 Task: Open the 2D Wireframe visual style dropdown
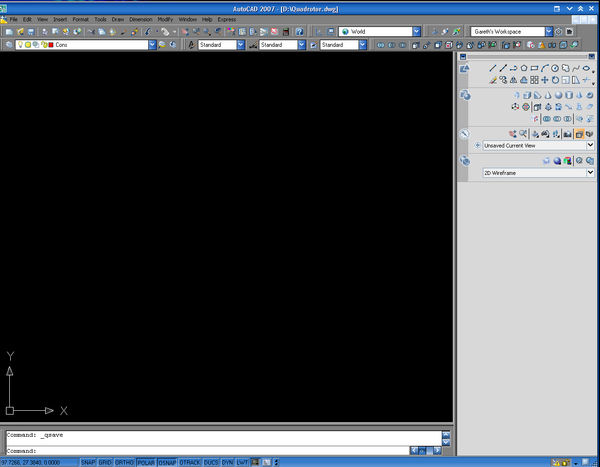tap(538, 173)
